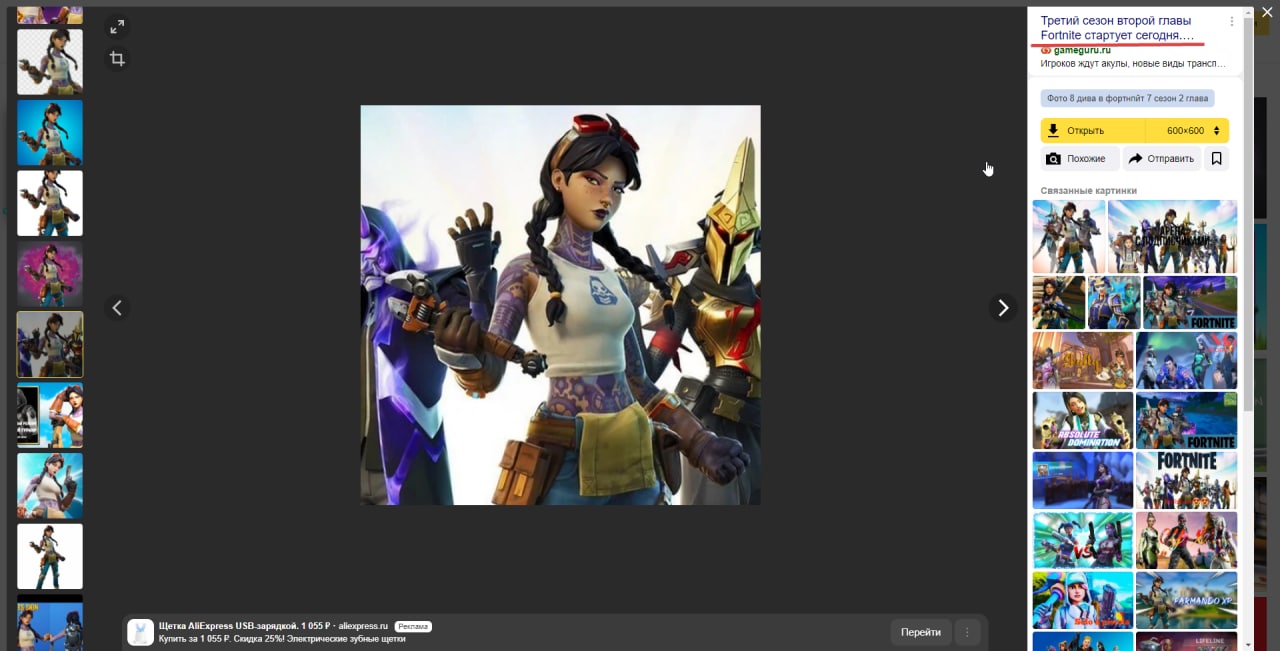This screenshot has height=651, width=1280.
Task: Click the share arrow icon on Отправить
Action: click(x=1136, y=159)
